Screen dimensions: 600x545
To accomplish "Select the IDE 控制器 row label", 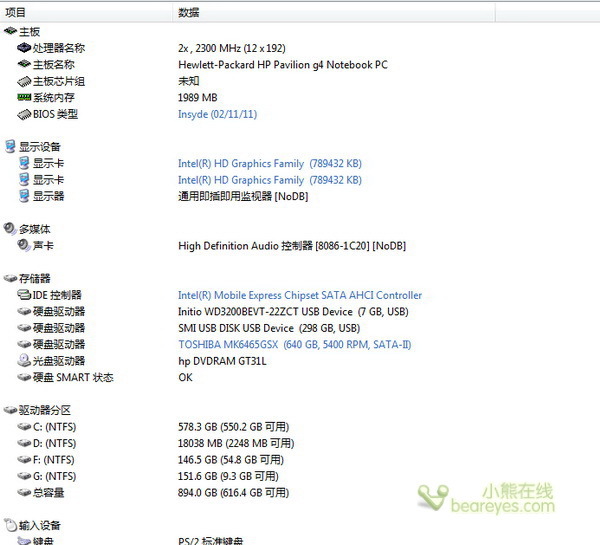I will [x=57, y=295].
